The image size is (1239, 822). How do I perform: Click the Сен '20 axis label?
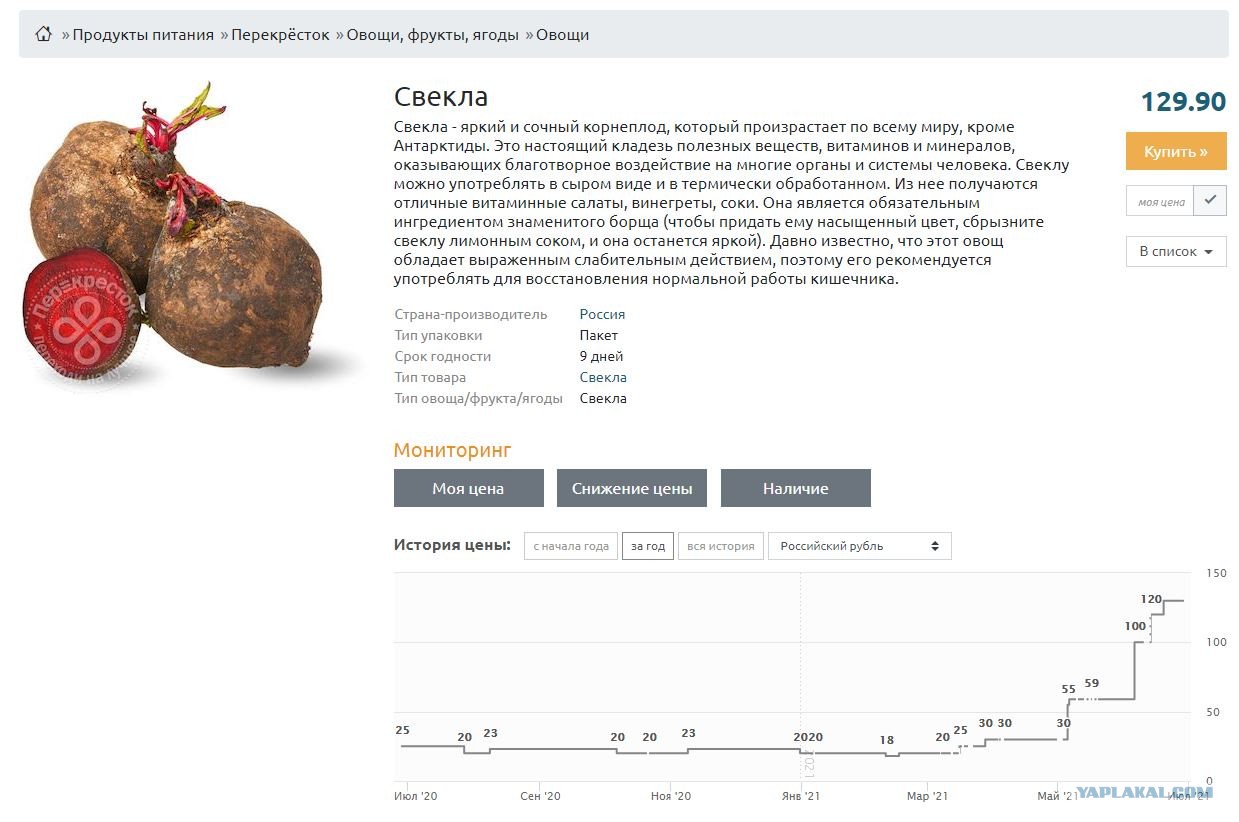tap(540, 796)
